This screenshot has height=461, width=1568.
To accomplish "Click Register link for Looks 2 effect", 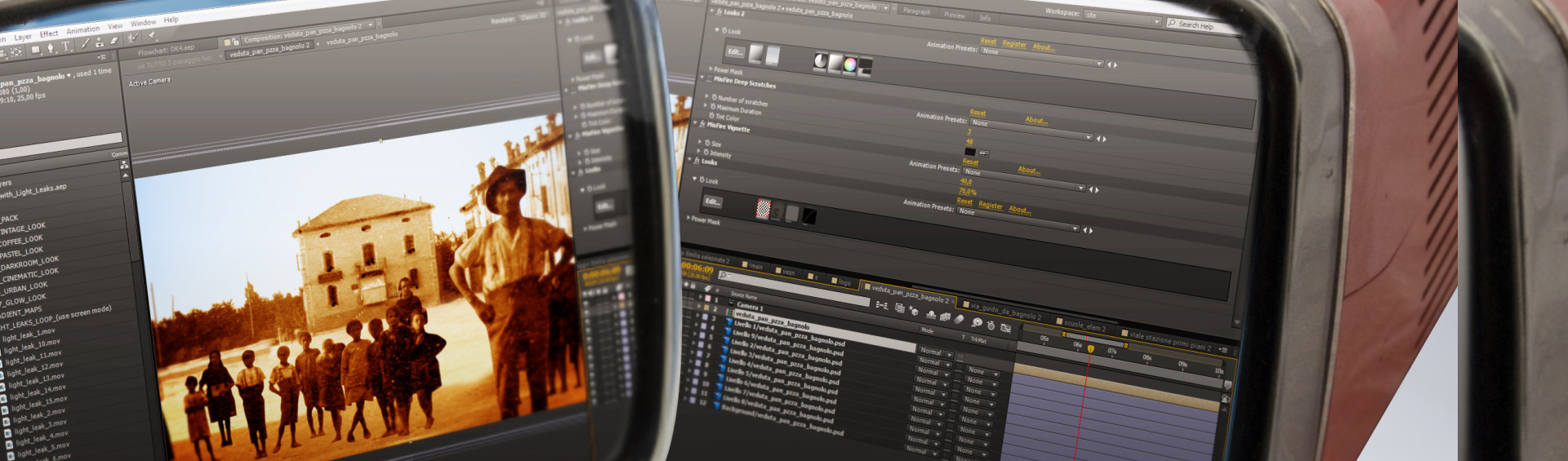I will pyautogui.click(x=1013, y=44).
